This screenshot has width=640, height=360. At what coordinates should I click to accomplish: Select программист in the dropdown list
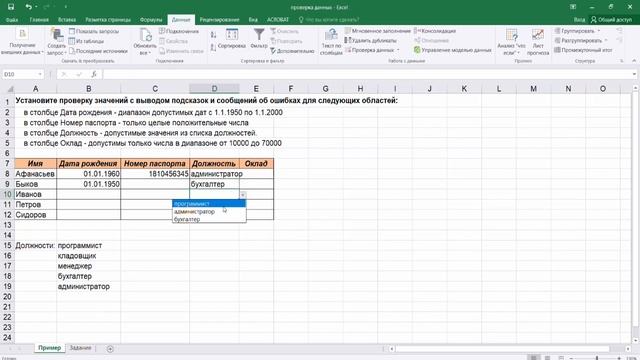click(x=209, y=203)
